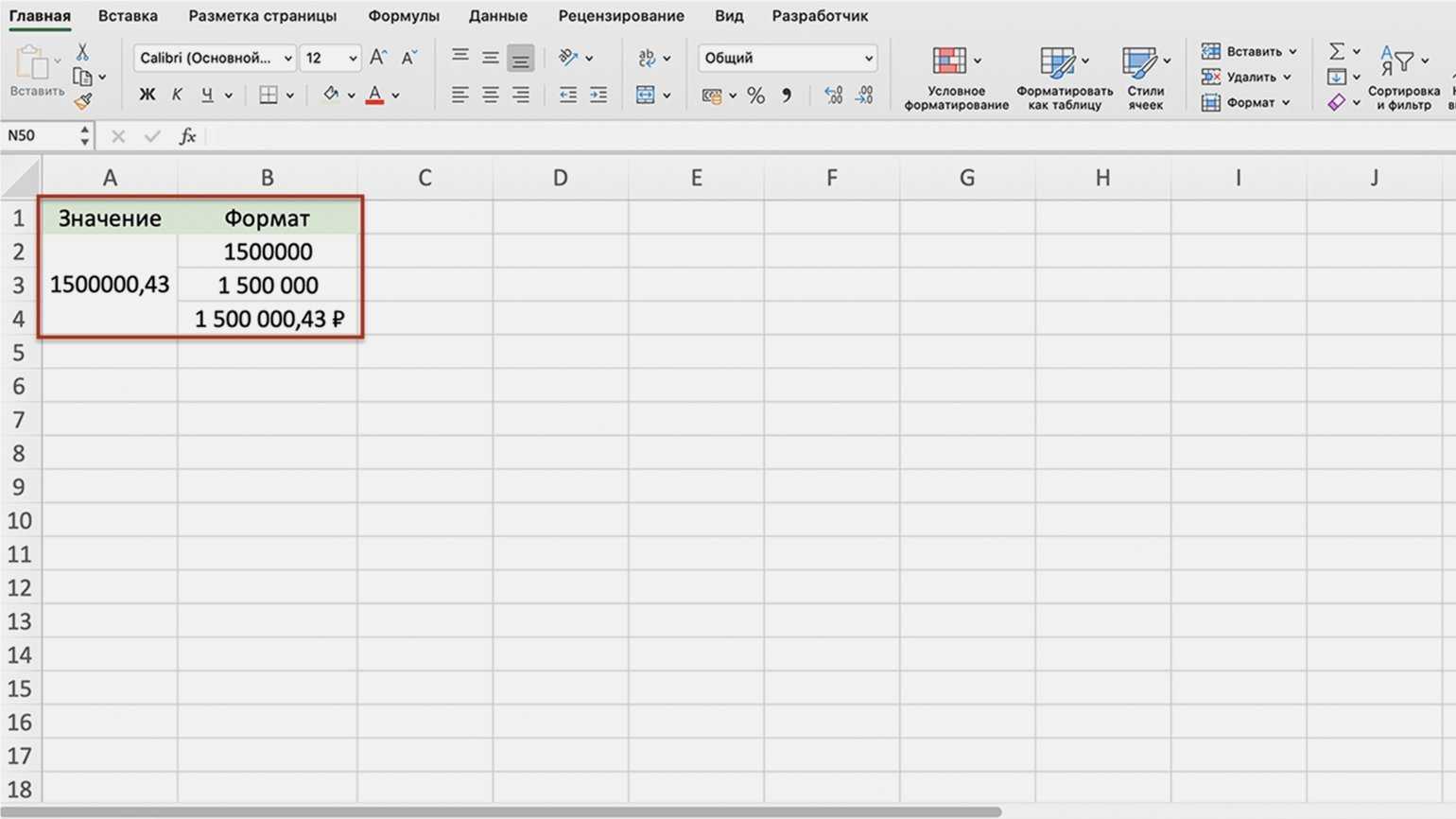Open Sort and Filter (Сортировка и фильтр)
1456x819 pixels.
pyautogui.click(x=1403, y=78)
